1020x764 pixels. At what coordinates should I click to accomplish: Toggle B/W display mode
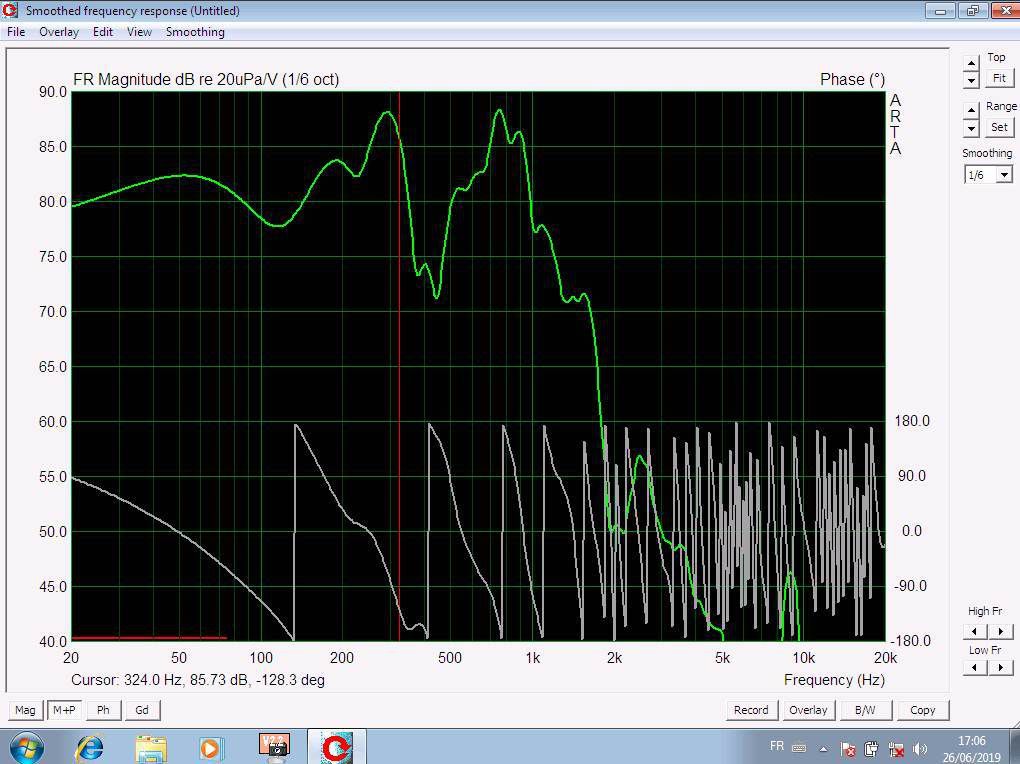pyautogui.click(x=865, y=710)
